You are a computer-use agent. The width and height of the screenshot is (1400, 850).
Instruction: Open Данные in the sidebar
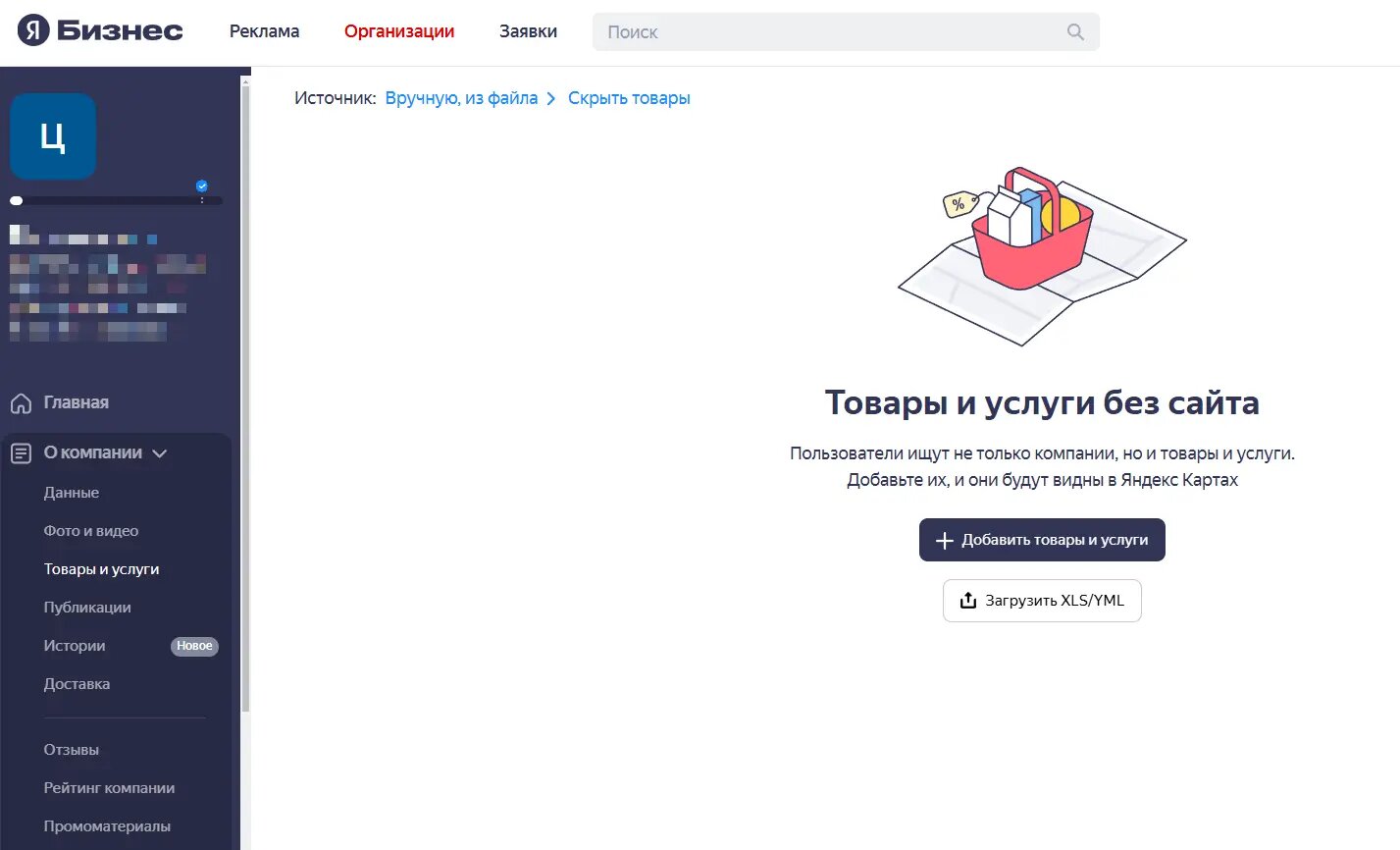[72, 493]
